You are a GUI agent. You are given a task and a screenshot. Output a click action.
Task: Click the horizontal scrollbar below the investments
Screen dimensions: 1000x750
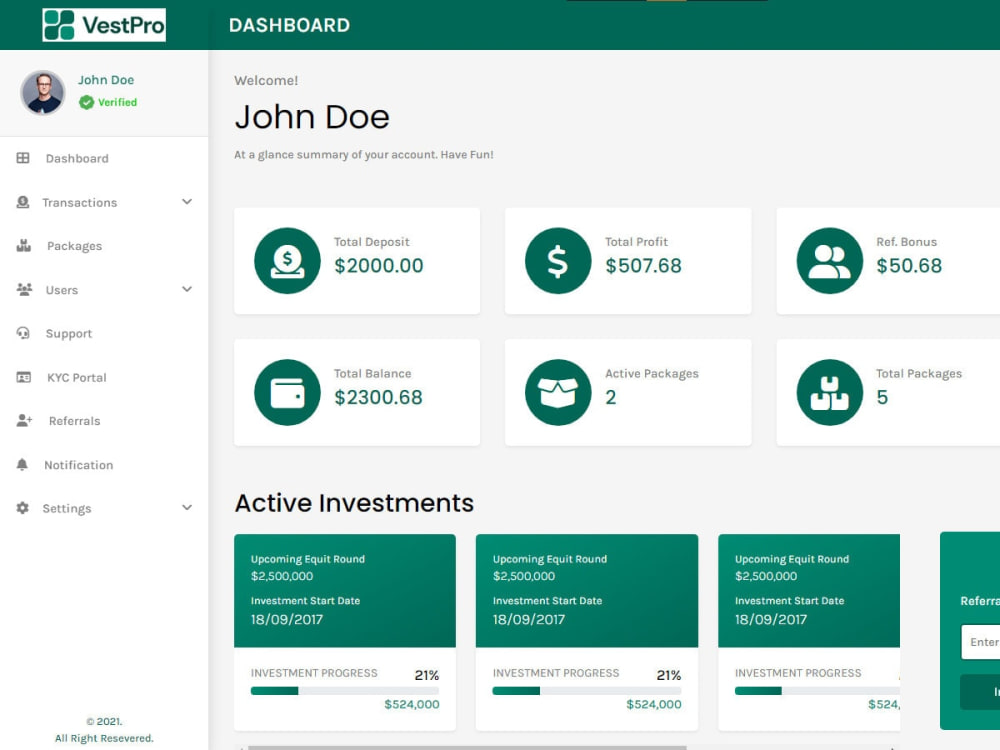[467, 747]
